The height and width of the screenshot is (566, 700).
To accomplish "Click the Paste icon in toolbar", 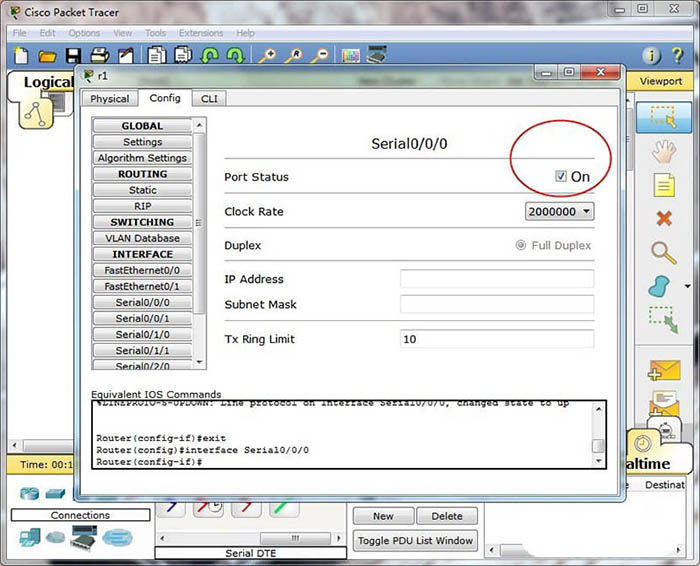I will 183,55.
